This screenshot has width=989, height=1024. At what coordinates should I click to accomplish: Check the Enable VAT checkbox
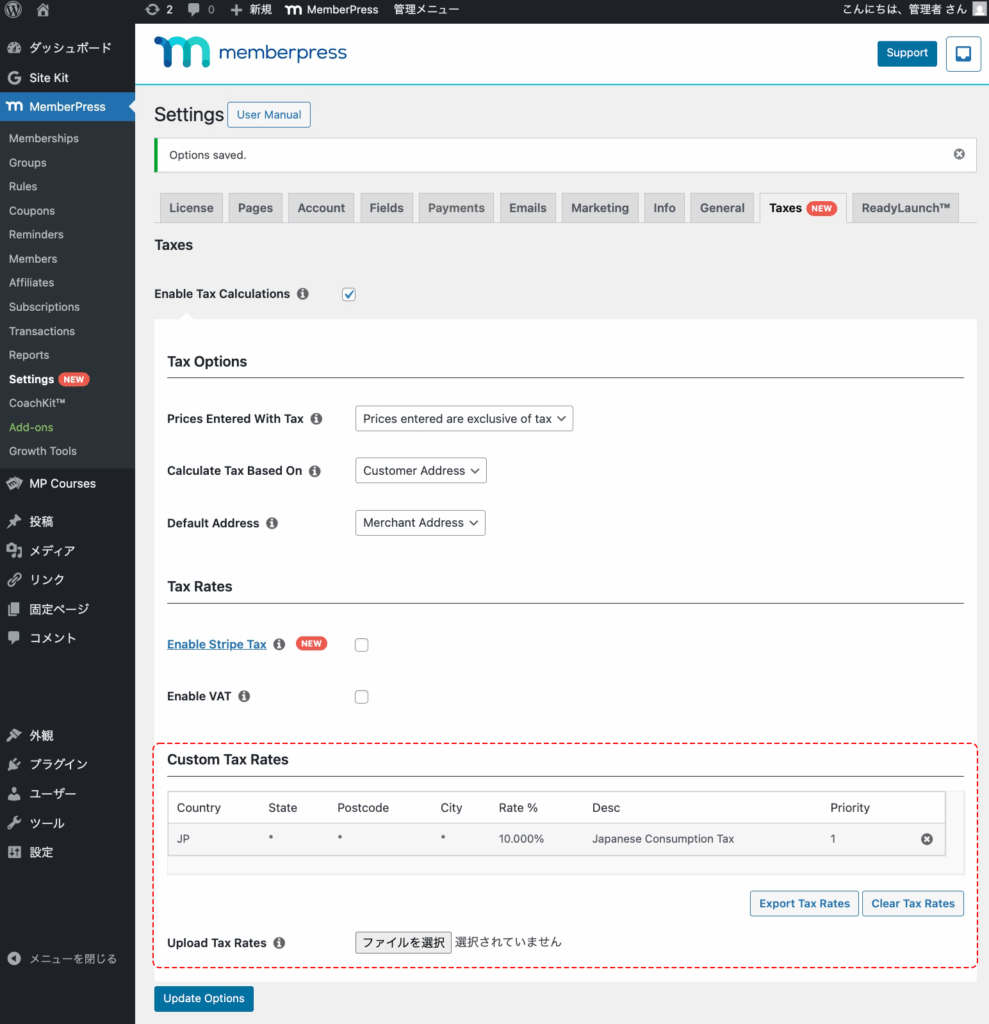[361, 697]
